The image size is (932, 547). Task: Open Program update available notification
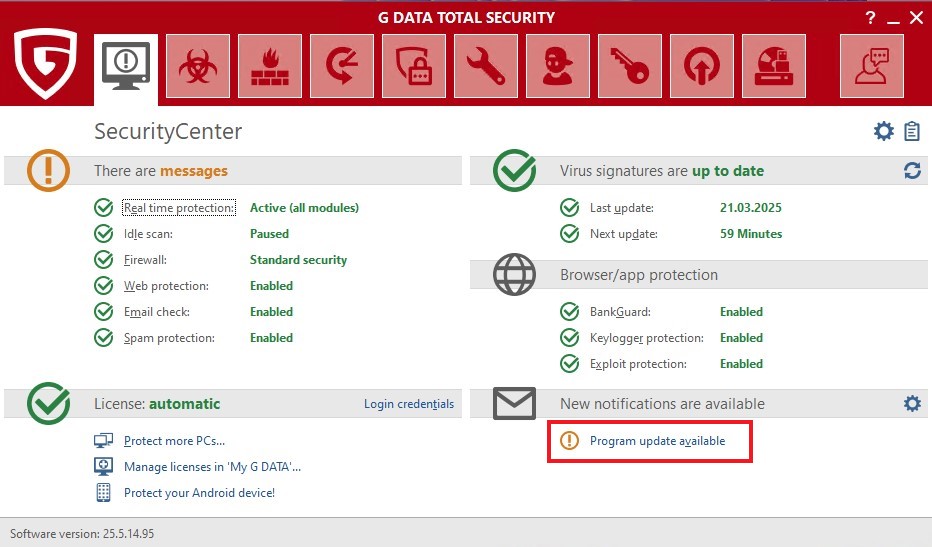(x=657, y=441)
